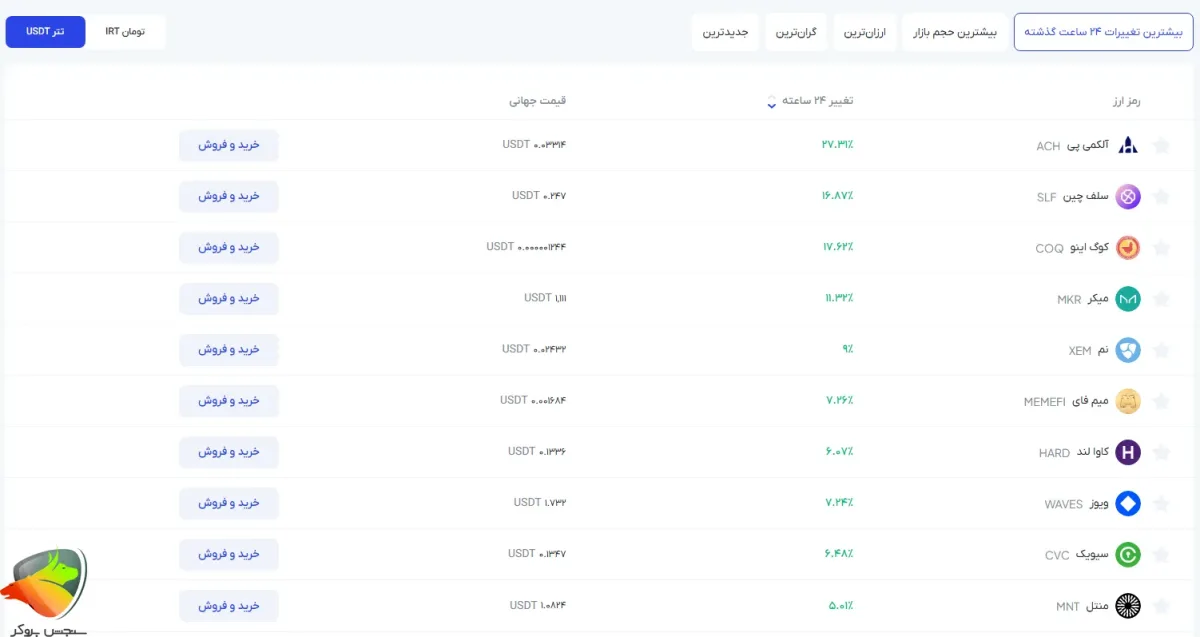Favorite CVC with its star
The height and width of the screenshot is (637, 1200).
[x=1161, y=554]
